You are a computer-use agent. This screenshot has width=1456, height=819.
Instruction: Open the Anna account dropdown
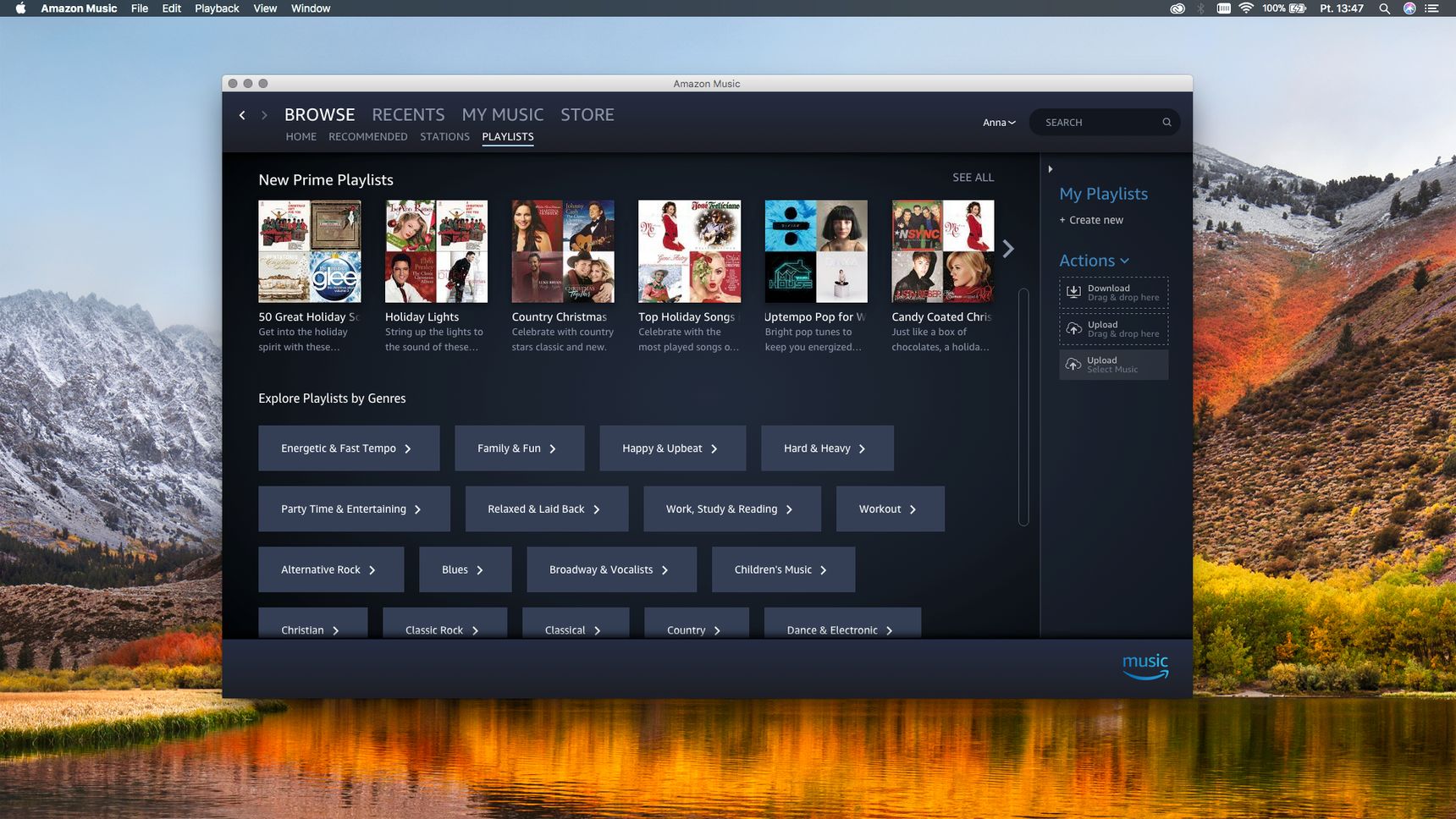tap(999, 123)
